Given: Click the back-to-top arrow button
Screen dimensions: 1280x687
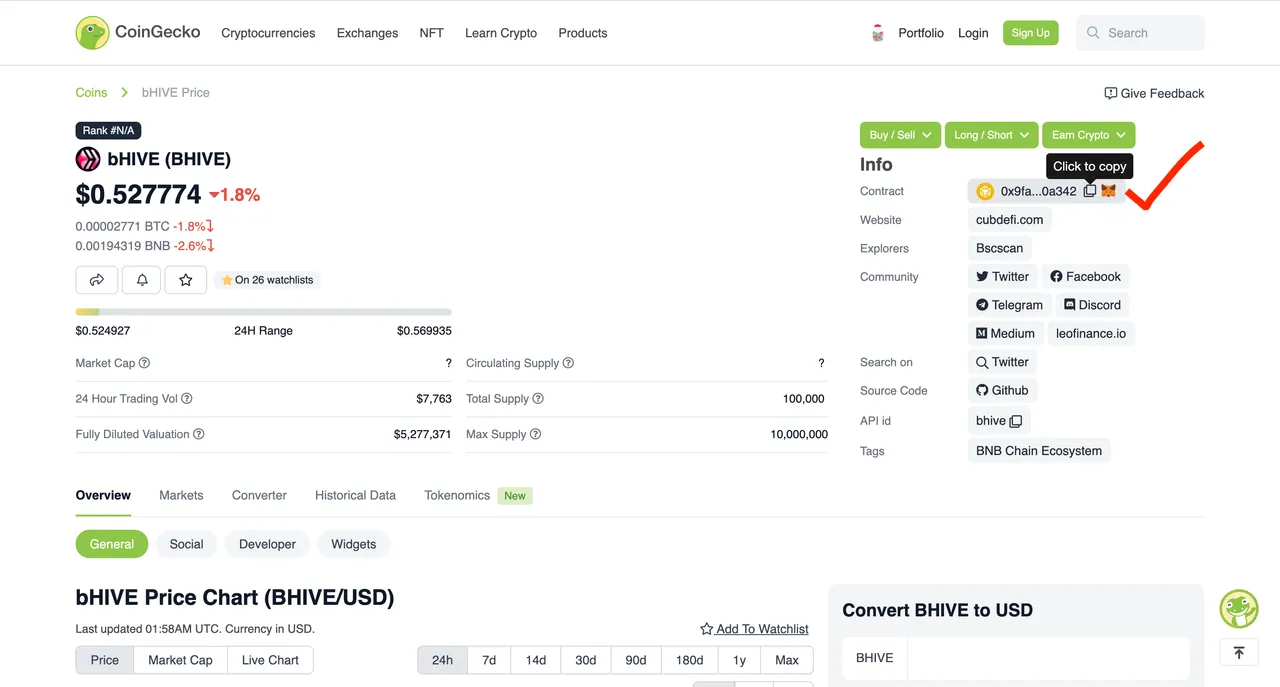Looking at the screenshot, I should point(1239,652).
